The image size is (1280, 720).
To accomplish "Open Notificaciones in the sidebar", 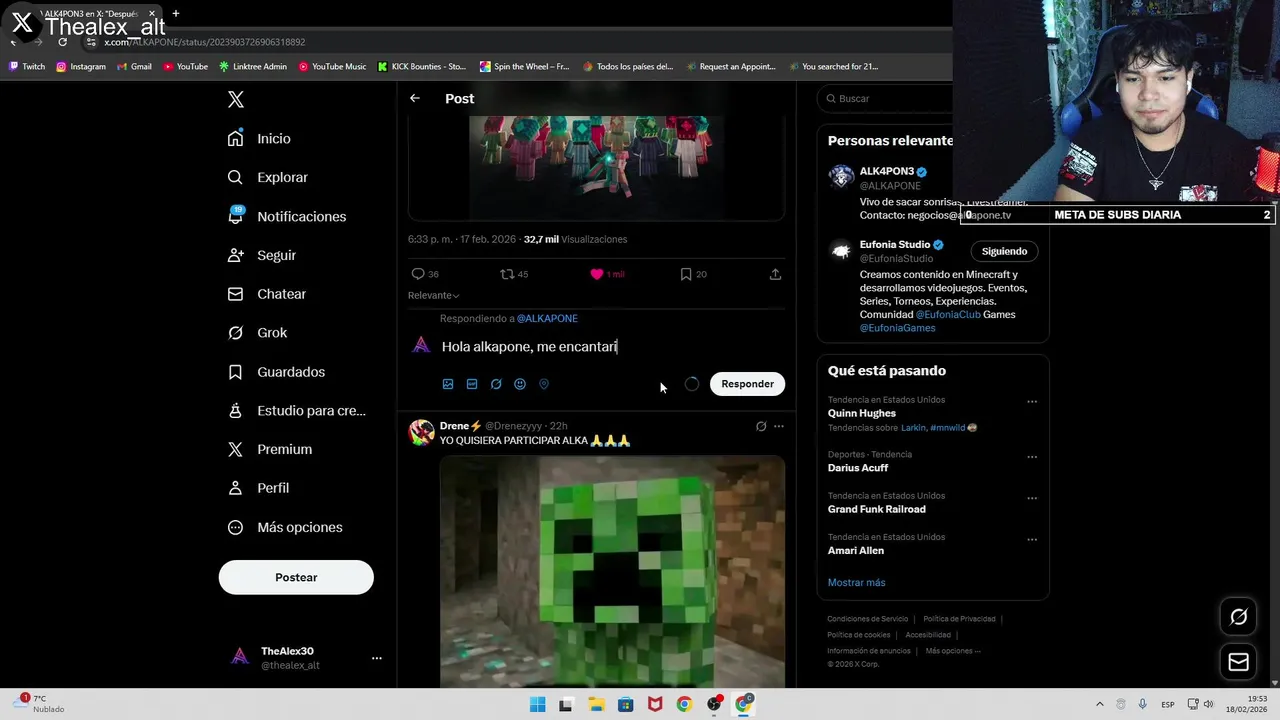I will (x=287, y=216).
